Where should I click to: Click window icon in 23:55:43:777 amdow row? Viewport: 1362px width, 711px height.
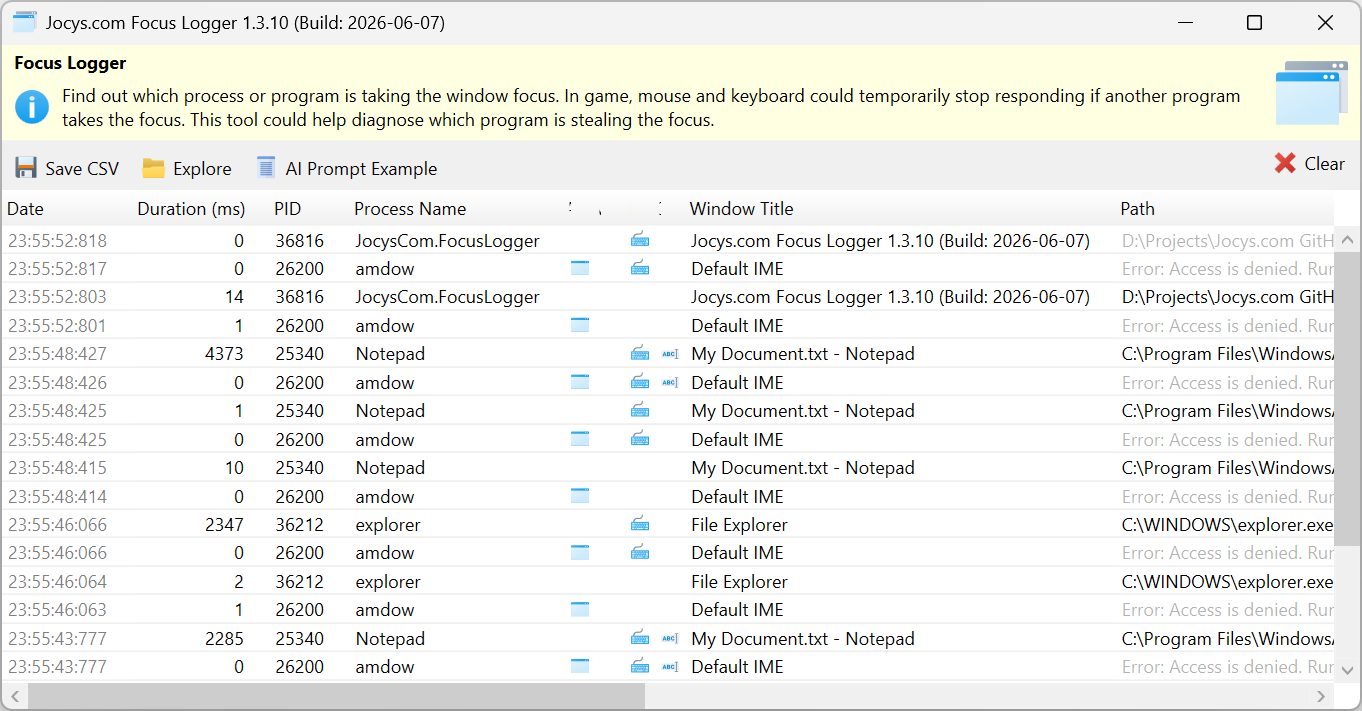click(580, 666)
